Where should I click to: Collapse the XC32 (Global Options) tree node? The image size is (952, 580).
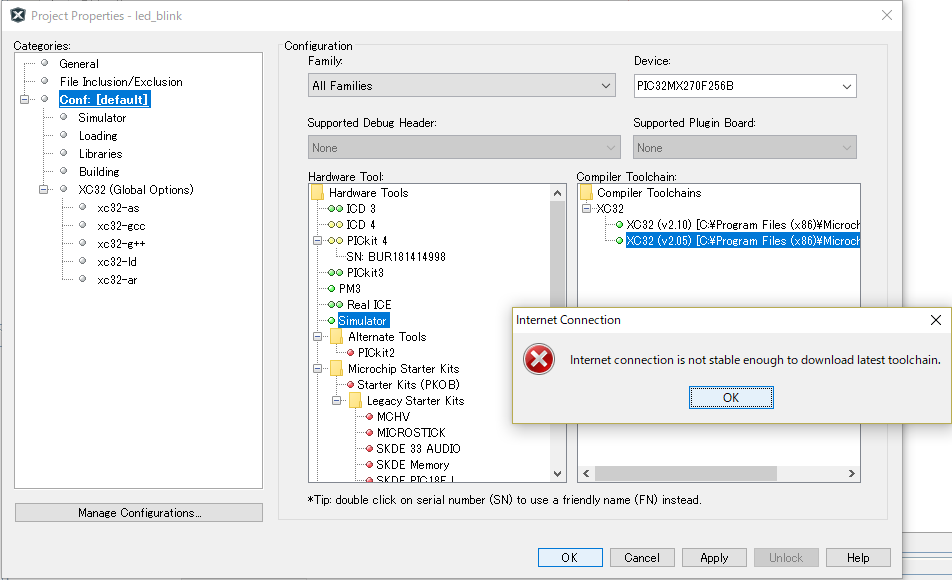click(44, 190)
